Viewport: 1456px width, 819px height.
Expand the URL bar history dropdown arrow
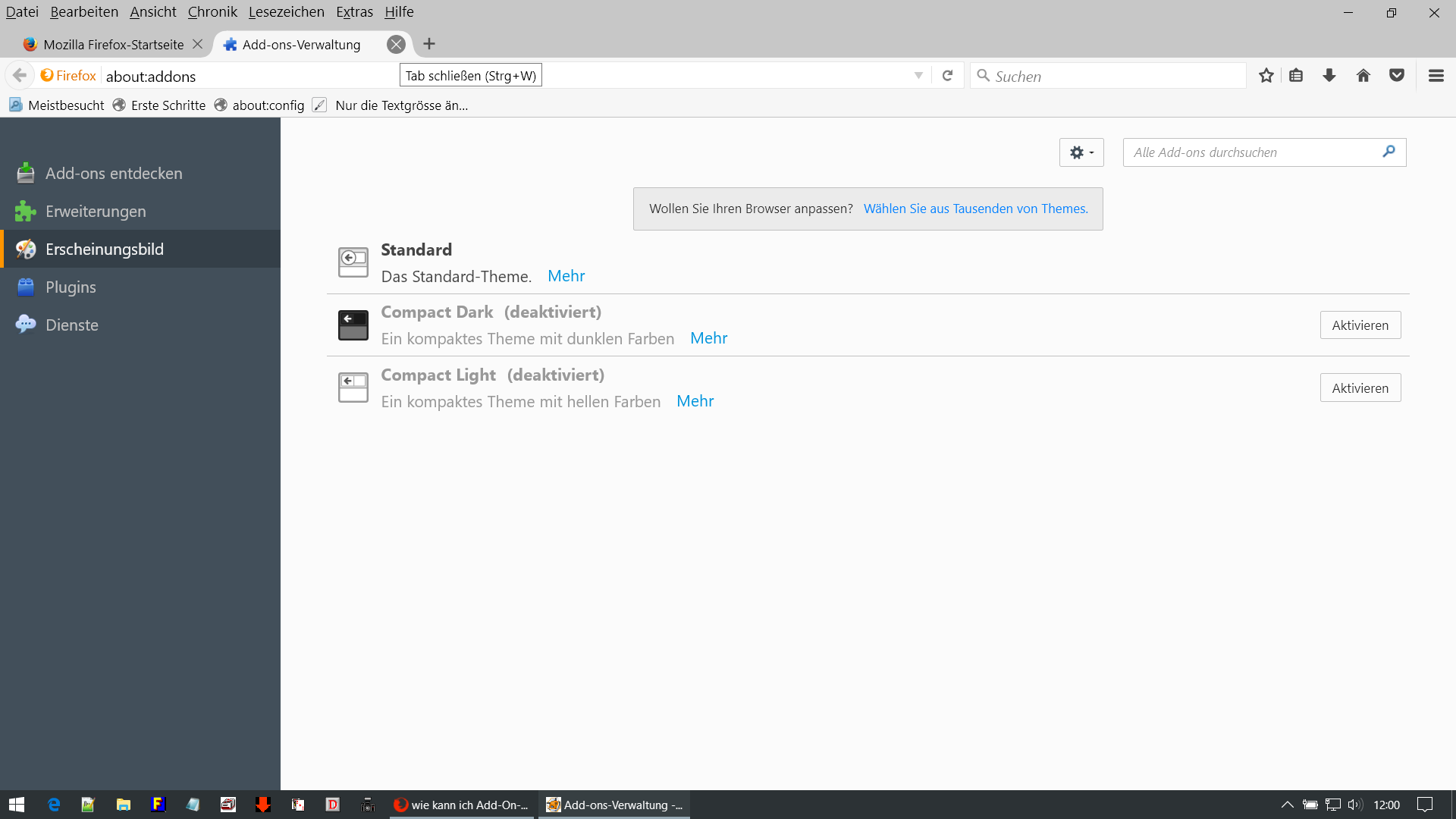[918, 76]
